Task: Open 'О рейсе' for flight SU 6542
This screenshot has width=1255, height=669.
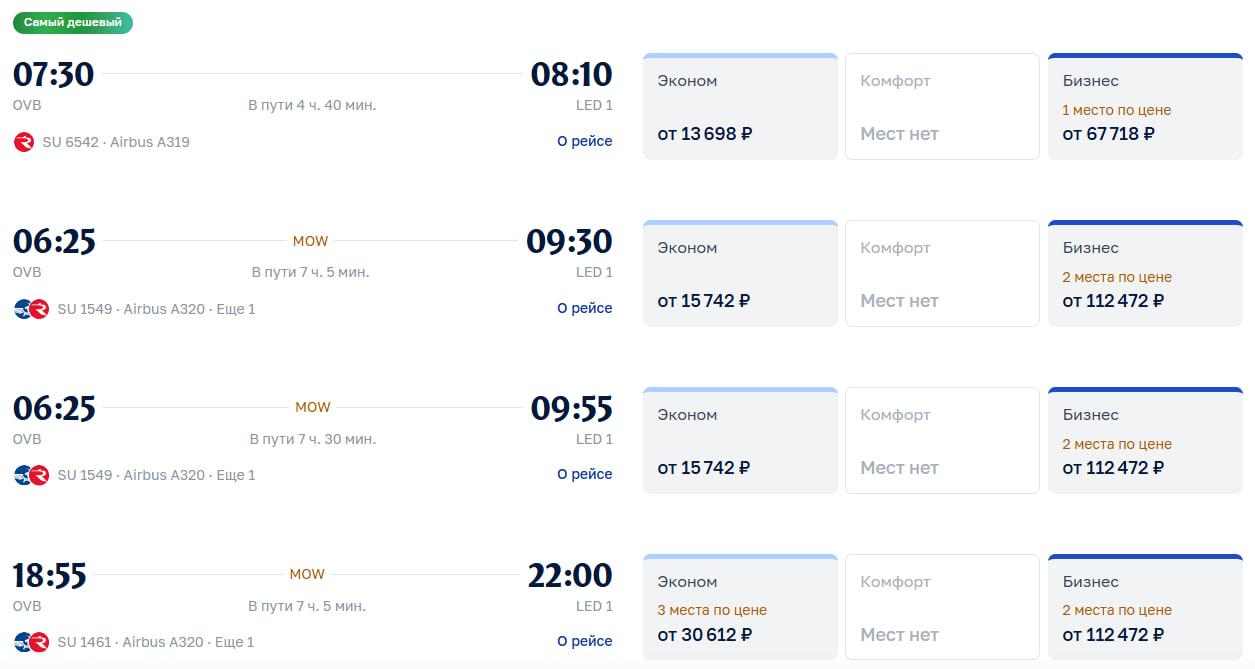Action: 584,142
